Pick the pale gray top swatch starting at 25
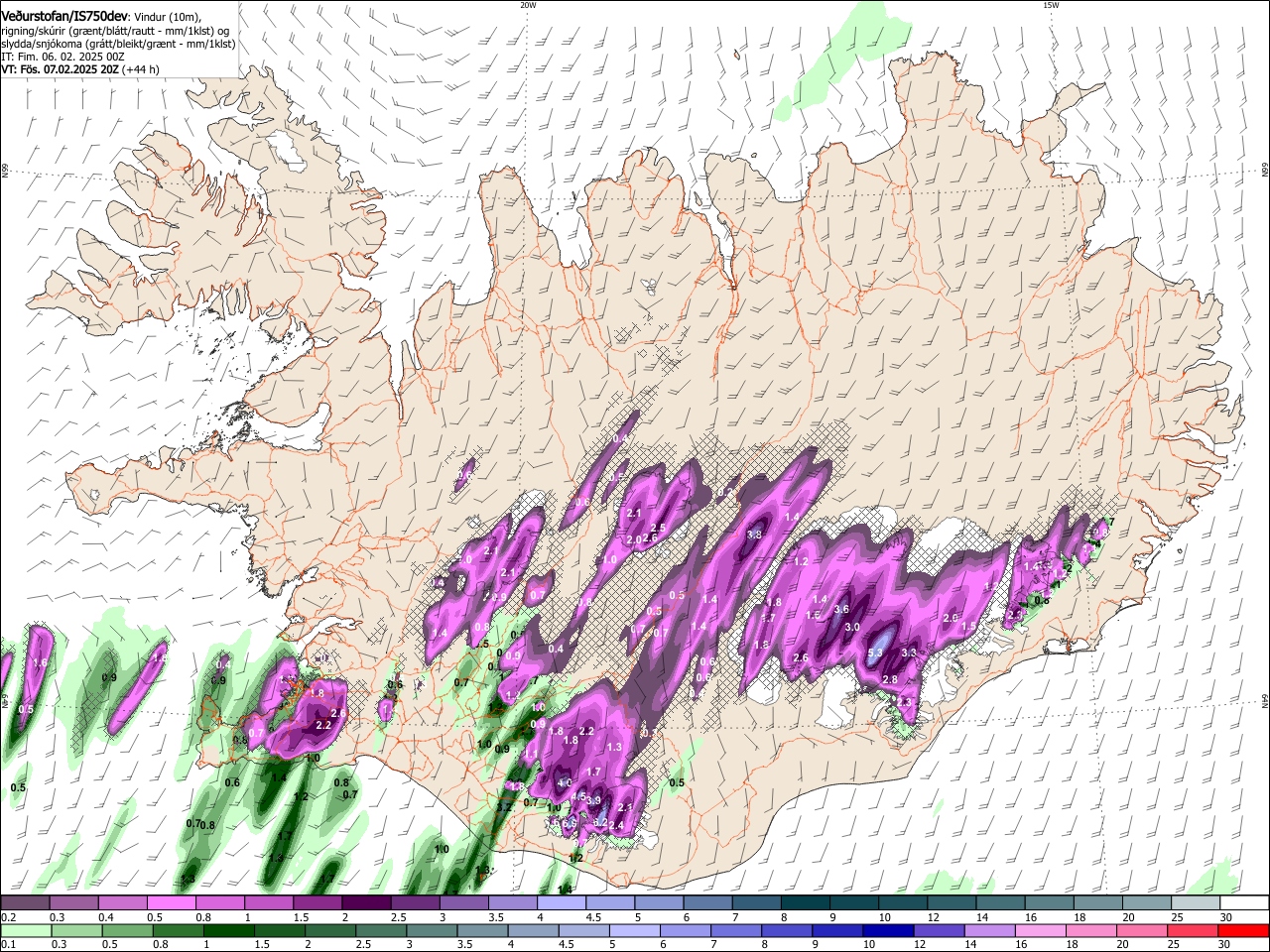Image resolution: width=1270 pixels, height=952 pixels. [1196, 903]
